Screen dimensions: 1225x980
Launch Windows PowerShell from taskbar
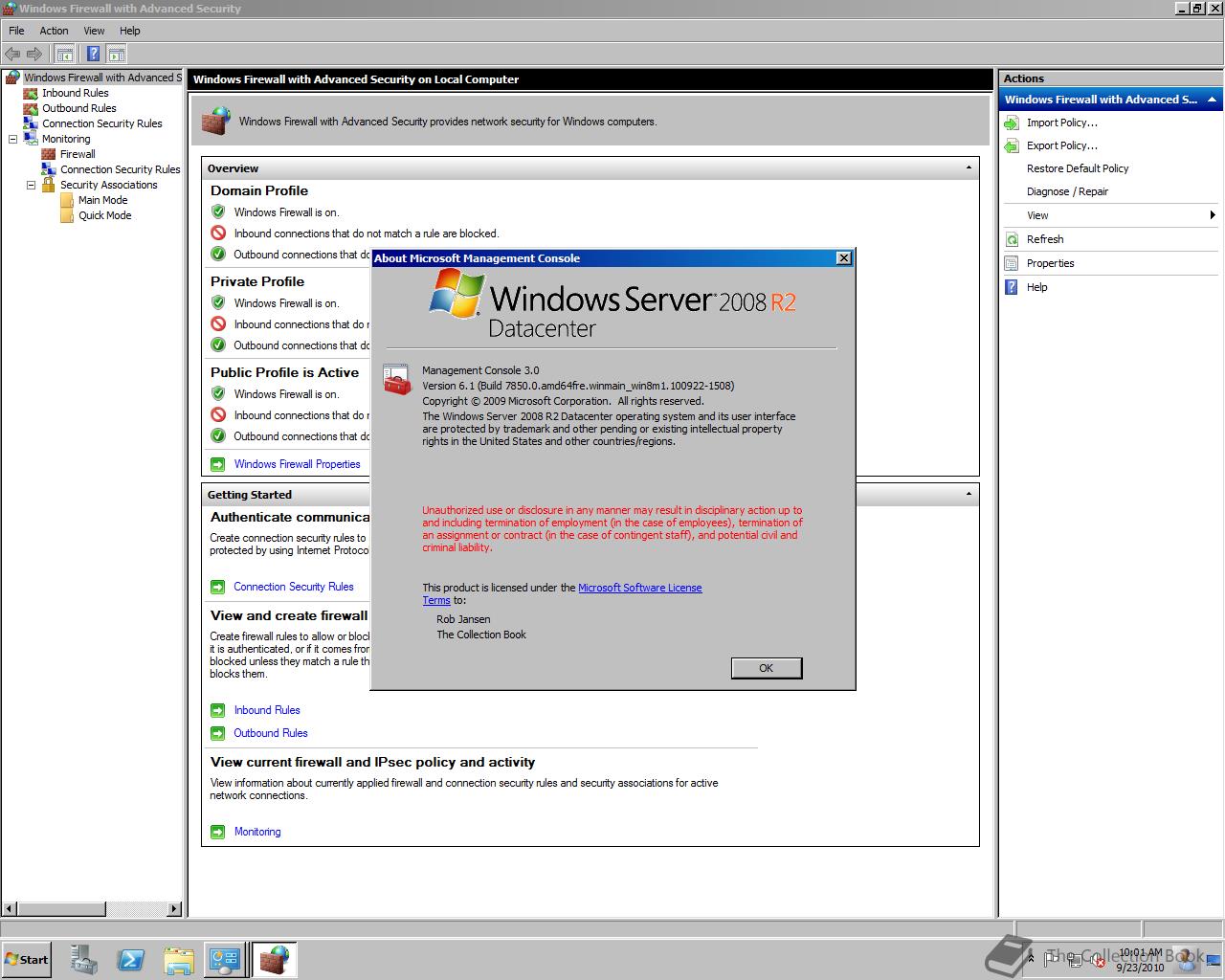tap(131, 960)
